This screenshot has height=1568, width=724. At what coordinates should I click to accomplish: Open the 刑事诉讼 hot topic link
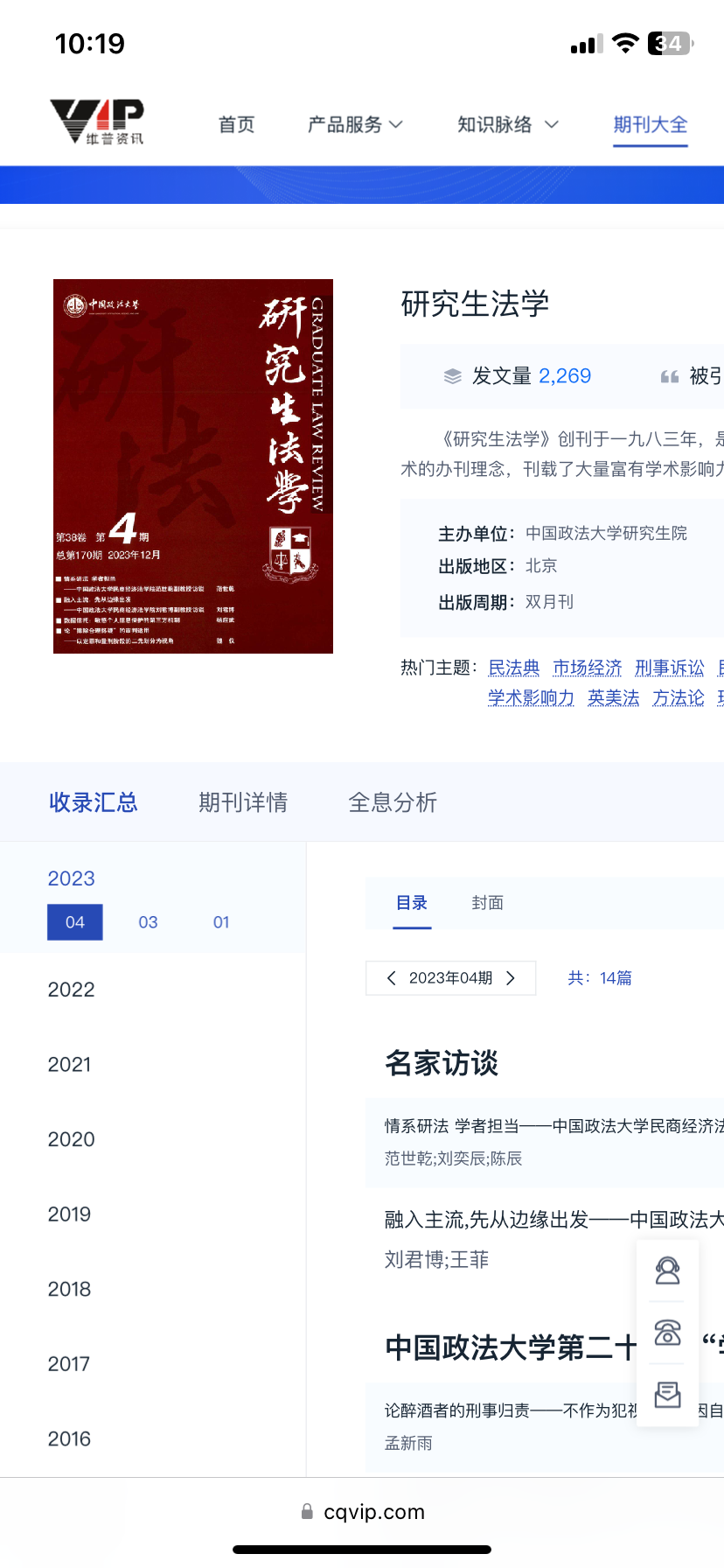click(x=669, y=668)
